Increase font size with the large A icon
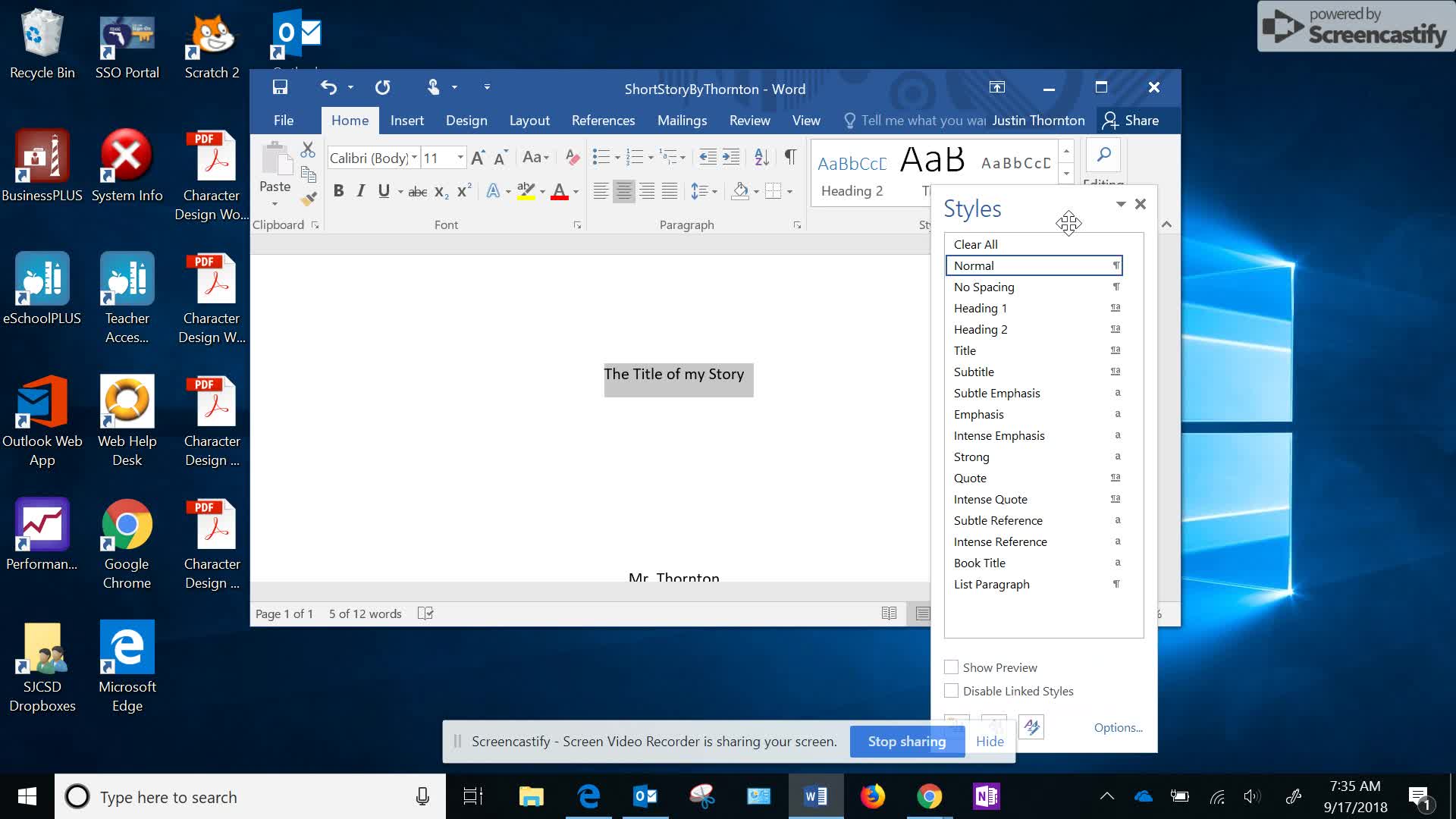1456x819 pixels. click(478, 158)
